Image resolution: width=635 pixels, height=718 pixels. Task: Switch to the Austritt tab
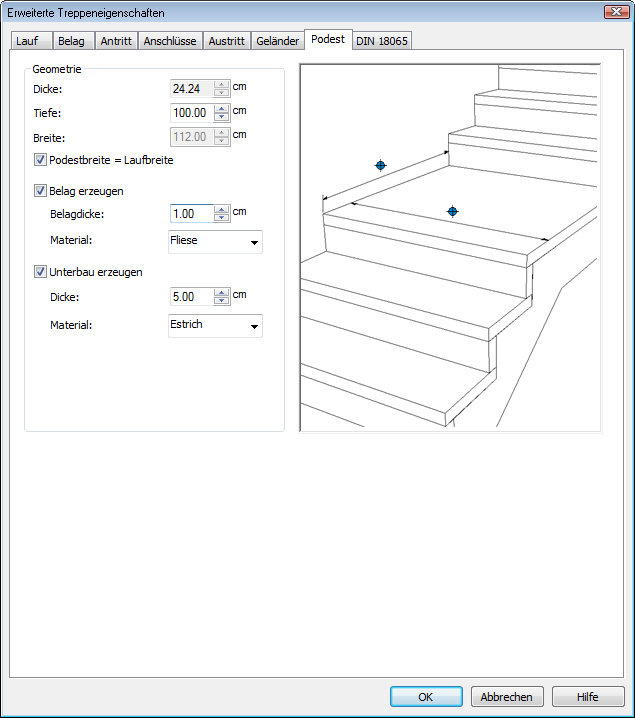tap(227, 41)
